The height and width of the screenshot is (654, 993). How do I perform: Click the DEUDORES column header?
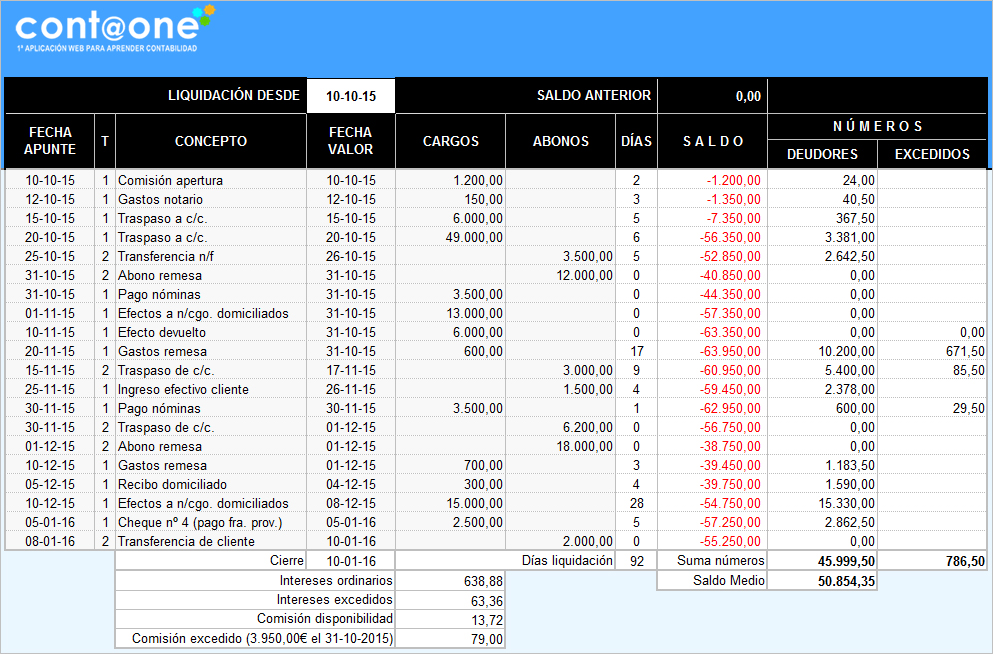pyautogui.click(x=822, y=154)
